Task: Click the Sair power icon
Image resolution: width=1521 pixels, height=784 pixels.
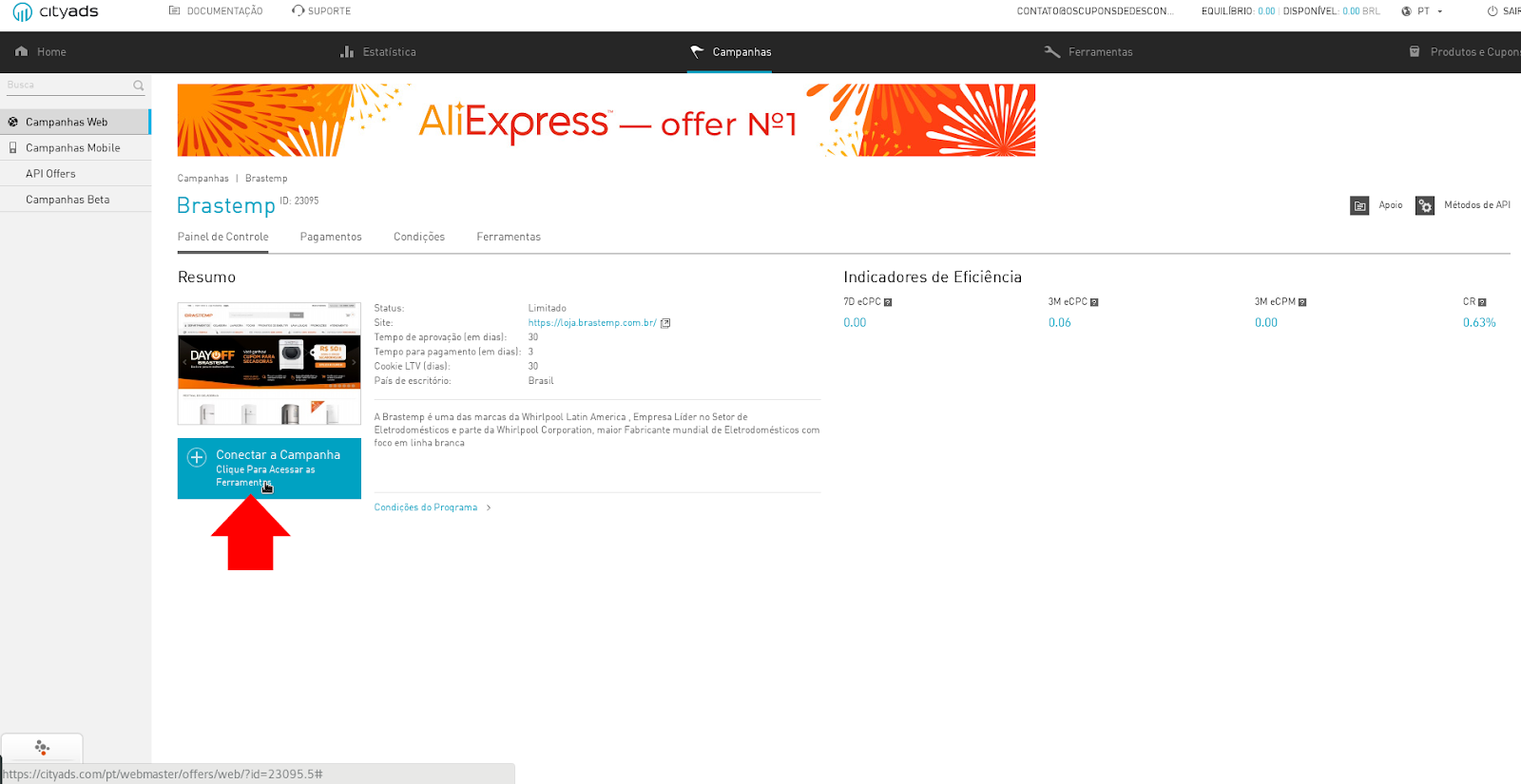Action: (1492, 11)
